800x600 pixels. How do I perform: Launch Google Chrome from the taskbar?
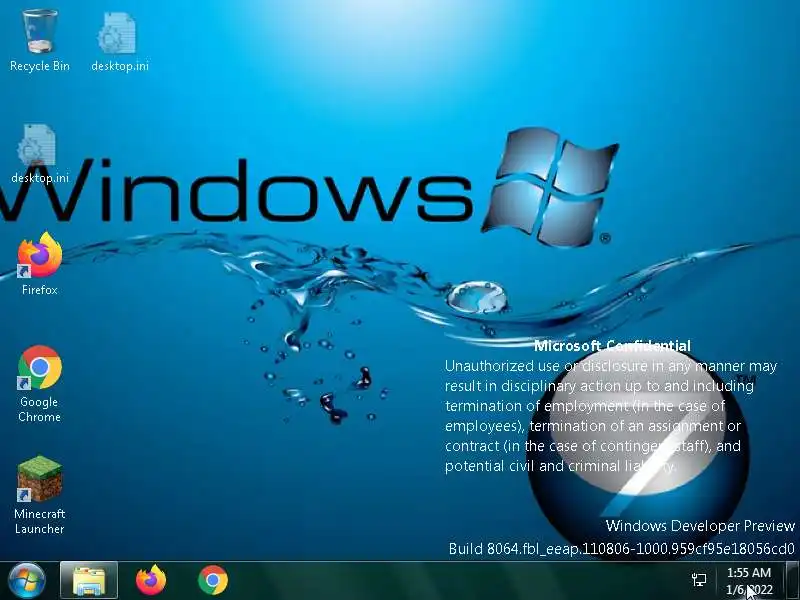213,581
